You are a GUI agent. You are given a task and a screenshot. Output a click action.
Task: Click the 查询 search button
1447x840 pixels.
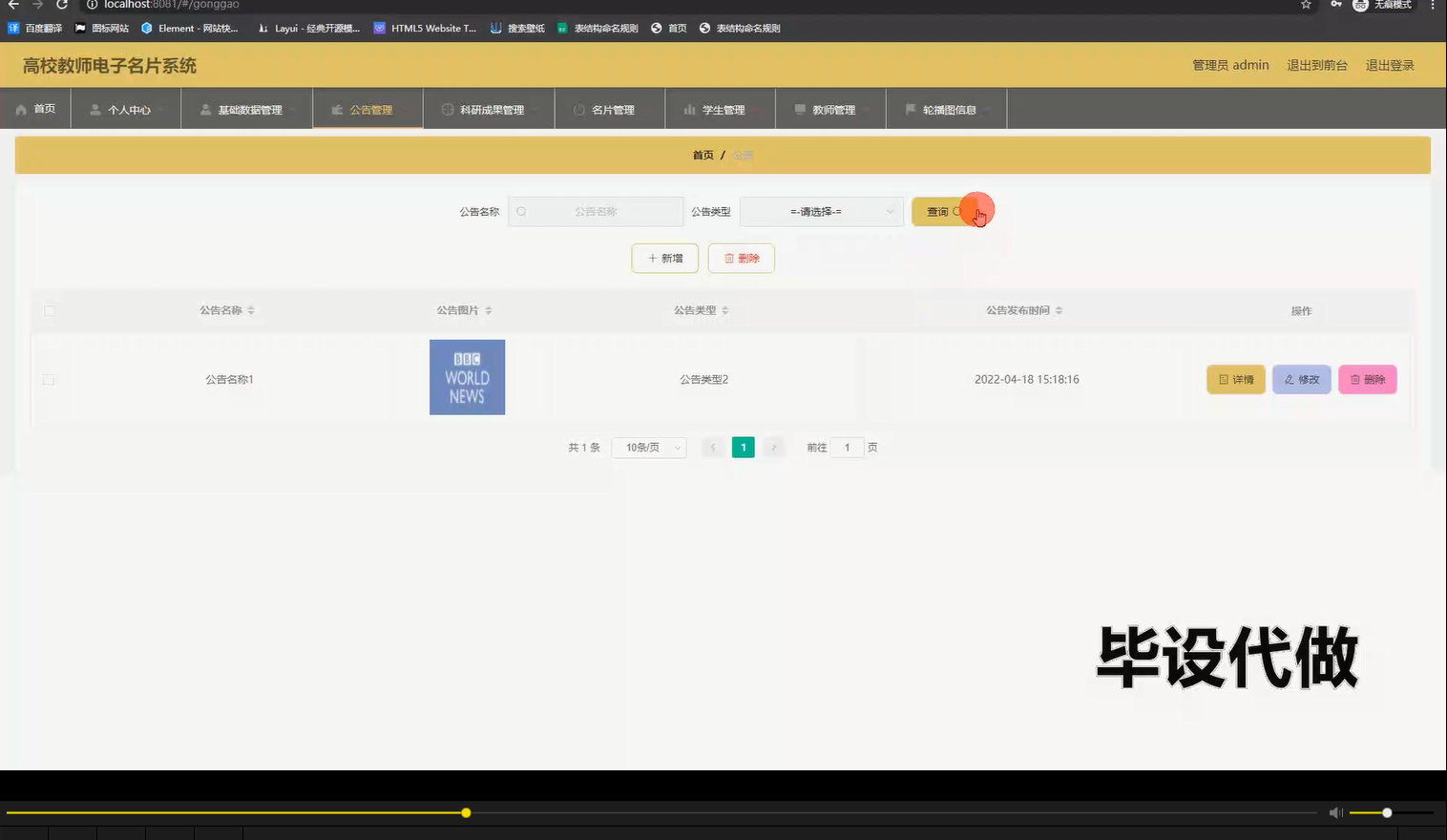937,211
